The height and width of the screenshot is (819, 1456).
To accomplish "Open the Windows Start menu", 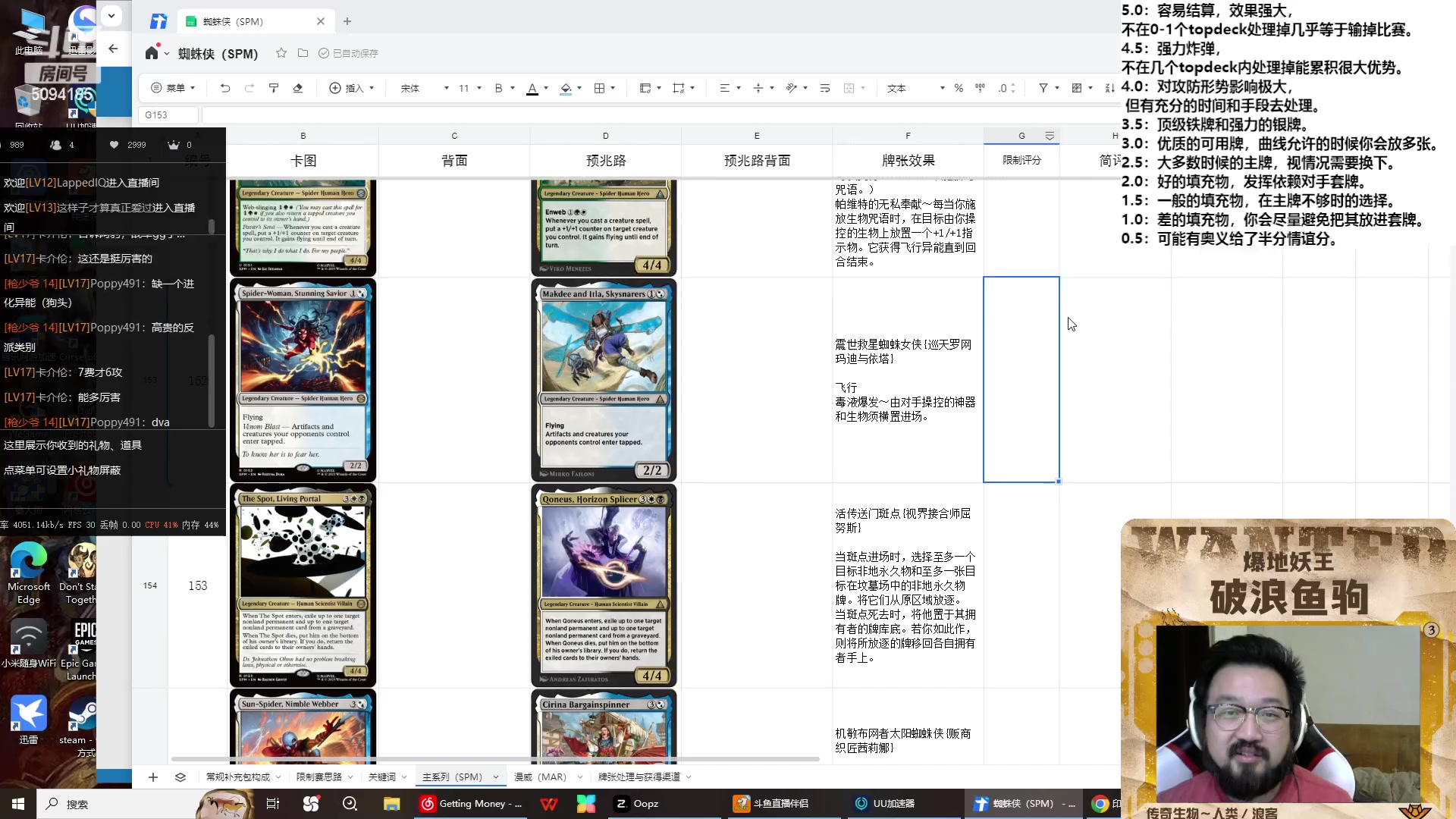I will point(18,804).
